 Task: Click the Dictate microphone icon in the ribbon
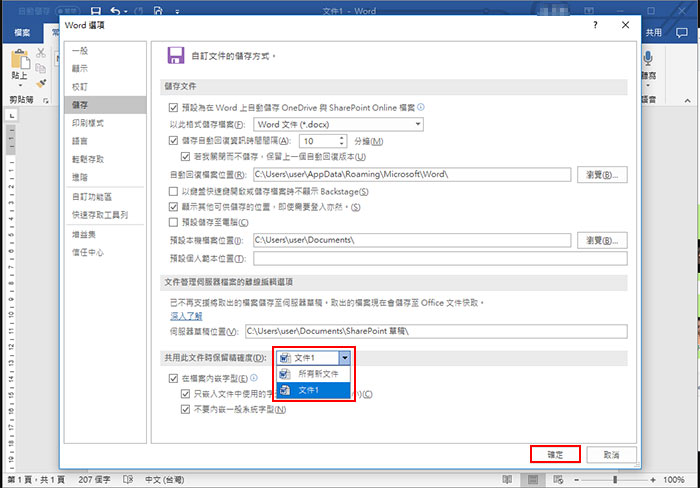coord(648,59)
